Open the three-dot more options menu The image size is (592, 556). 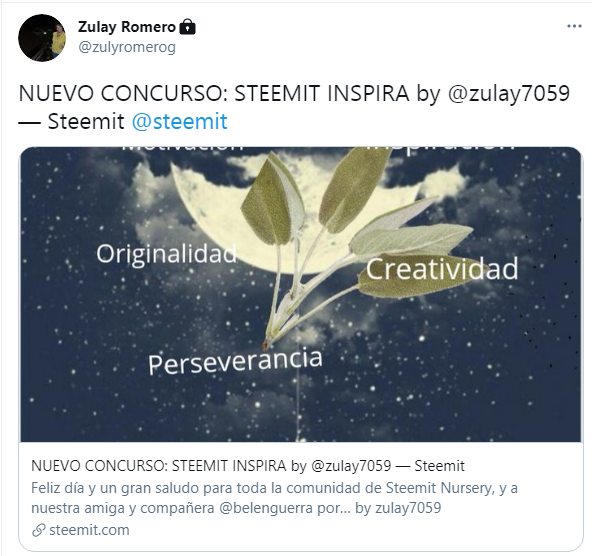574,26
